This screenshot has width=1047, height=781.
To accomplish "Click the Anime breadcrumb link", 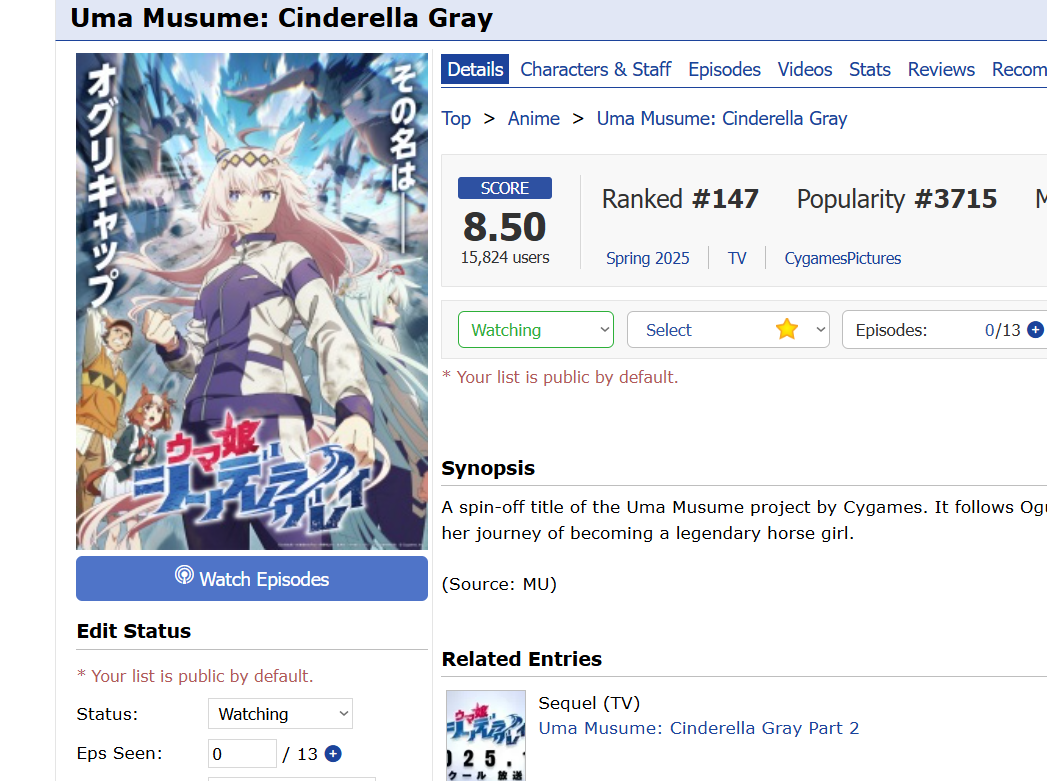I will (x=534, y=119).
